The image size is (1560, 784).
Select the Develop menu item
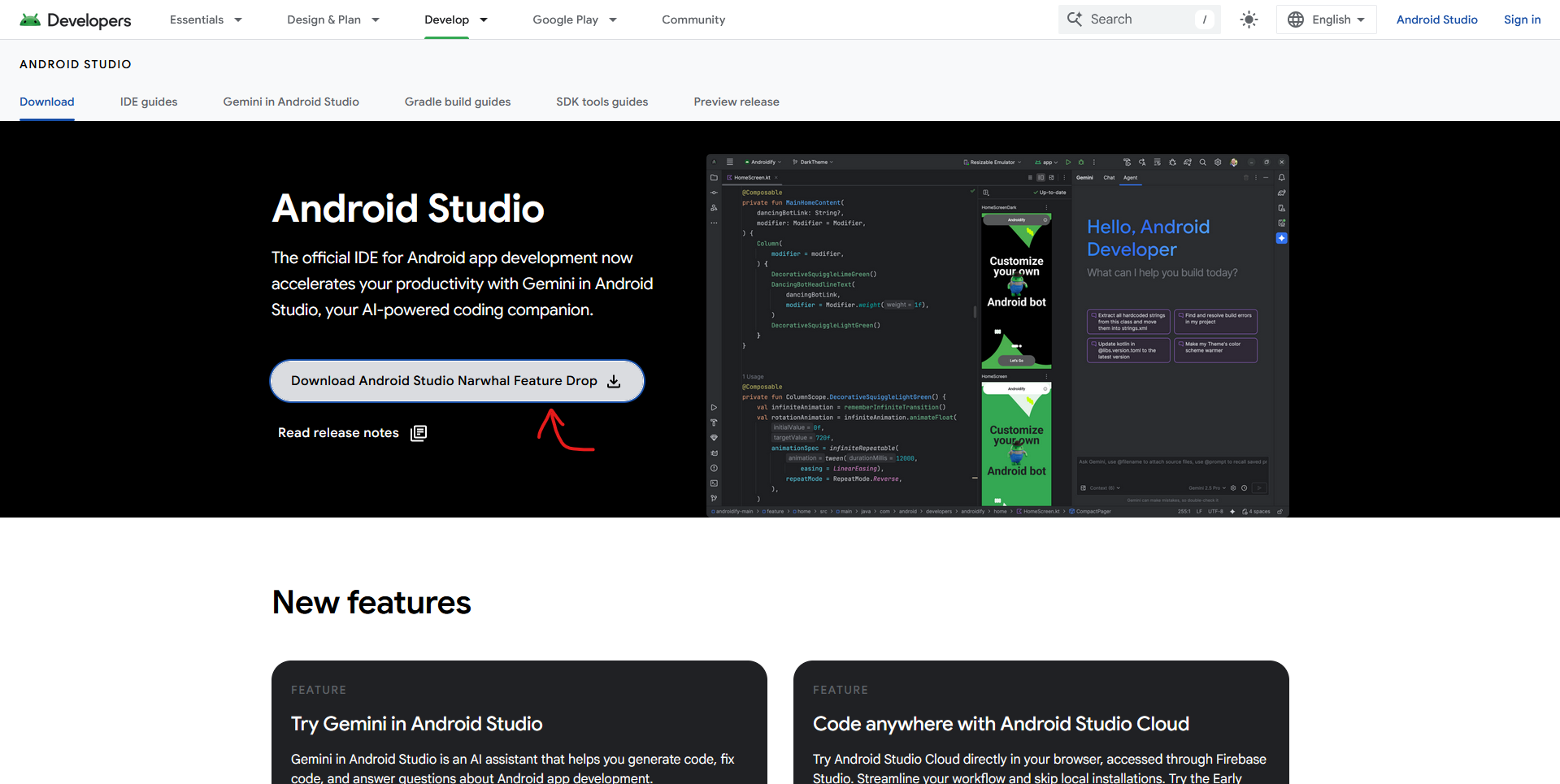[x=455, y=19]
